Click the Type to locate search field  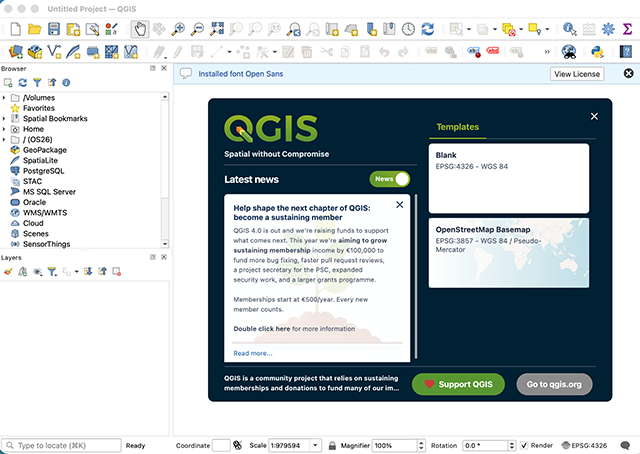[62, 445]
